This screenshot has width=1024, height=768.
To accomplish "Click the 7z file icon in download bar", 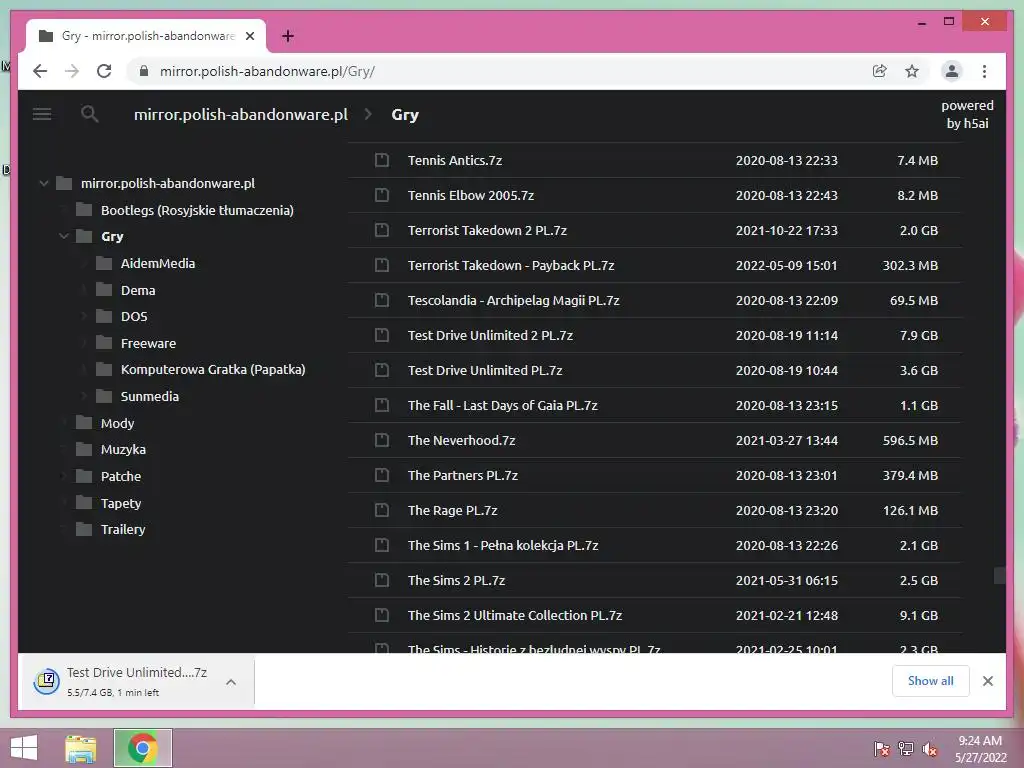I will [47, 681].
